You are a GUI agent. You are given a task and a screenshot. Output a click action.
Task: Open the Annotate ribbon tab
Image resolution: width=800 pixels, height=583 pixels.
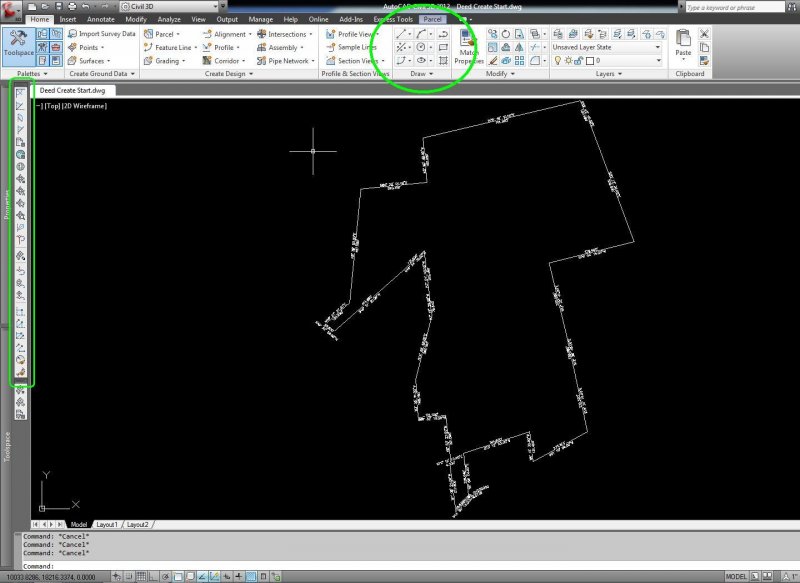(x=101, y=19)
